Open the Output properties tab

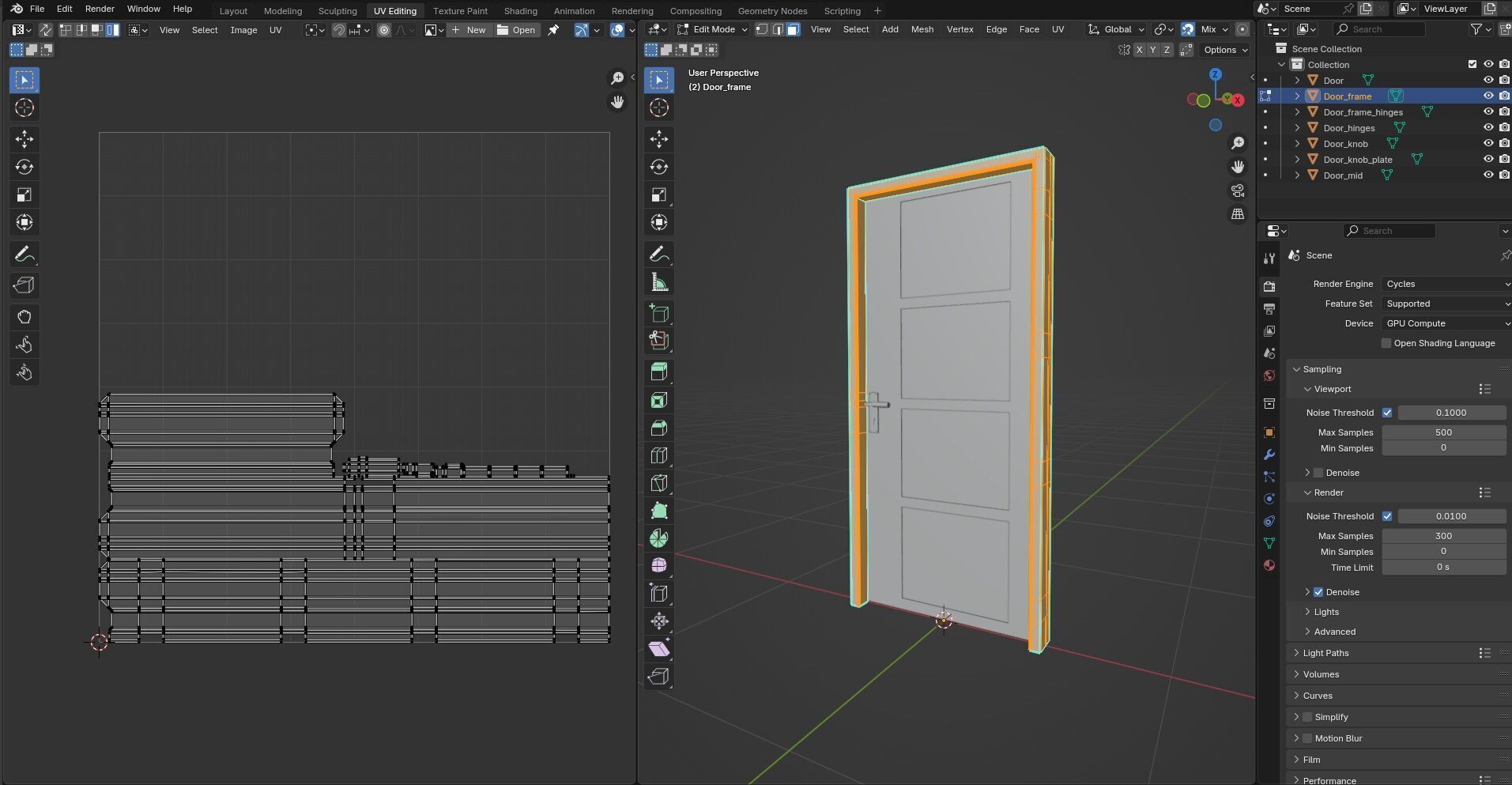point(1269,308)
